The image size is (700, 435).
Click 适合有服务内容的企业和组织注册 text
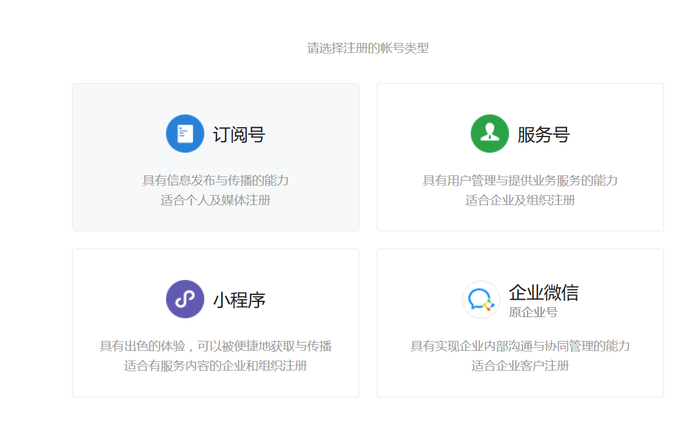(215, 366)
